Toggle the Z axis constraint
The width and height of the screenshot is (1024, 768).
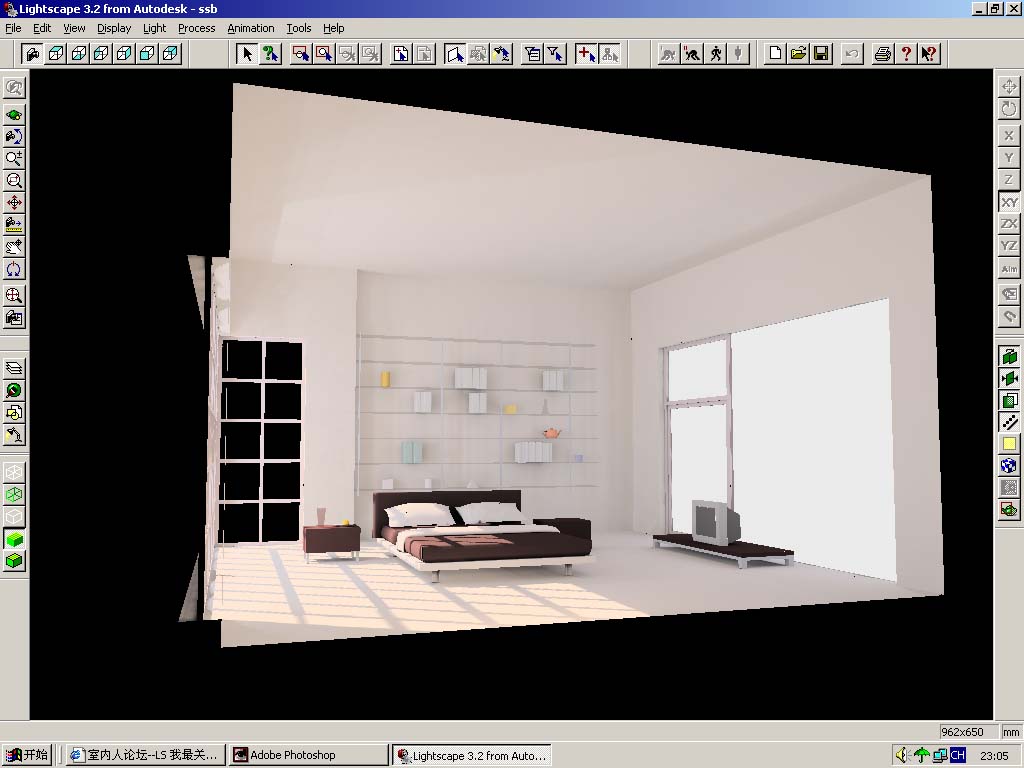[x=1009, y=180]
